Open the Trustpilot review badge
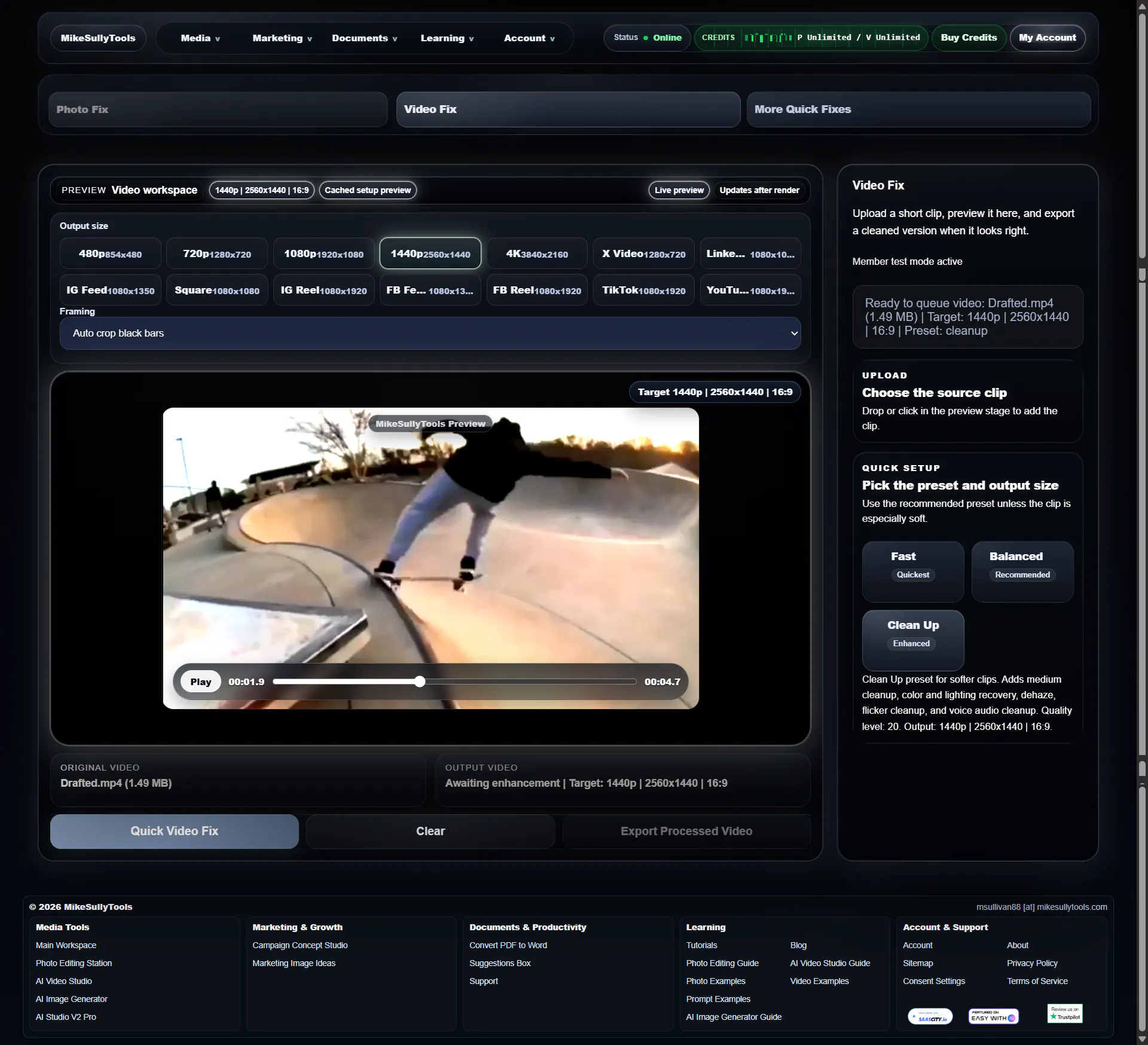The height and width of the screenshot is (1045, 1148). [x=1065, y=1013]
